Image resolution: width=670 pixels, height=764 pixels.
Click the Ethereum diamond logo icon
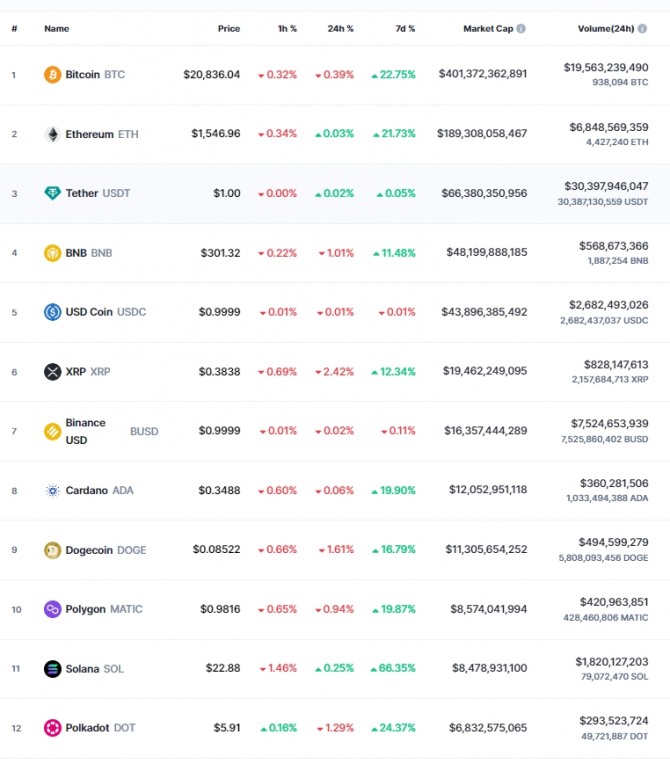click(53, 134)
